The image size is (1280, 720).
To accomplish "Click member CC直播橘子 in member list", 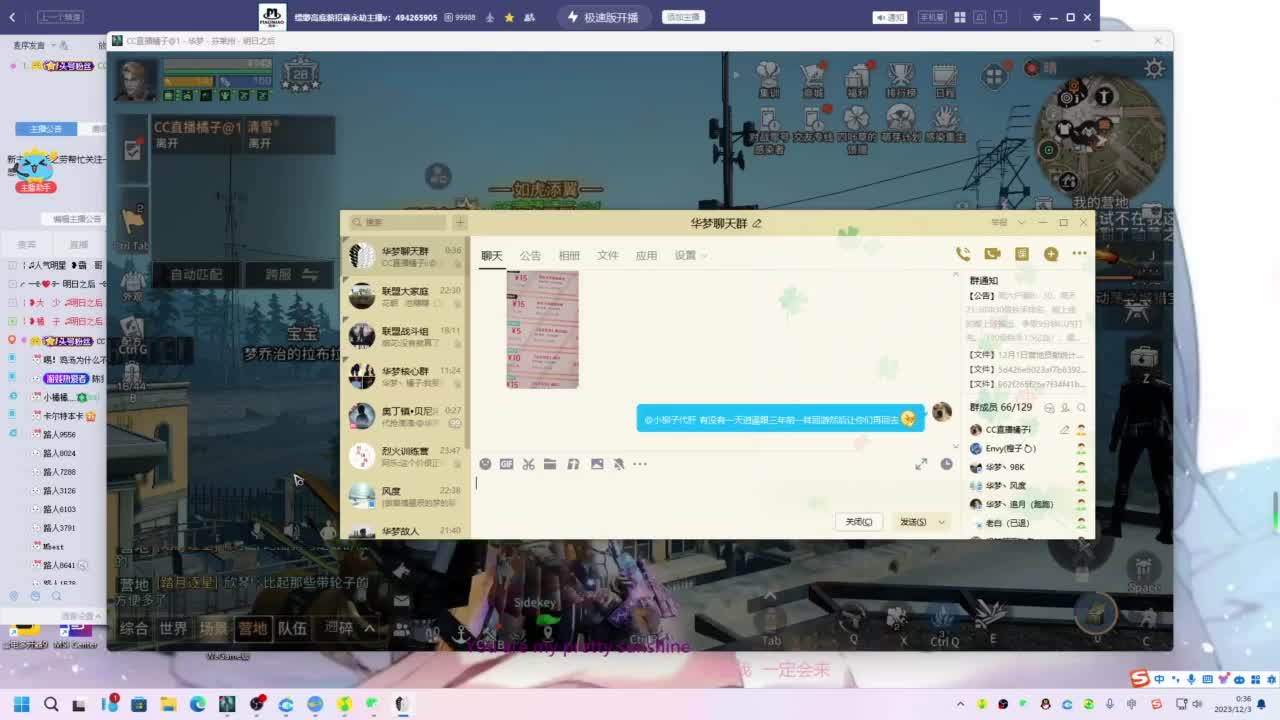I will (x=1027, y=430).
